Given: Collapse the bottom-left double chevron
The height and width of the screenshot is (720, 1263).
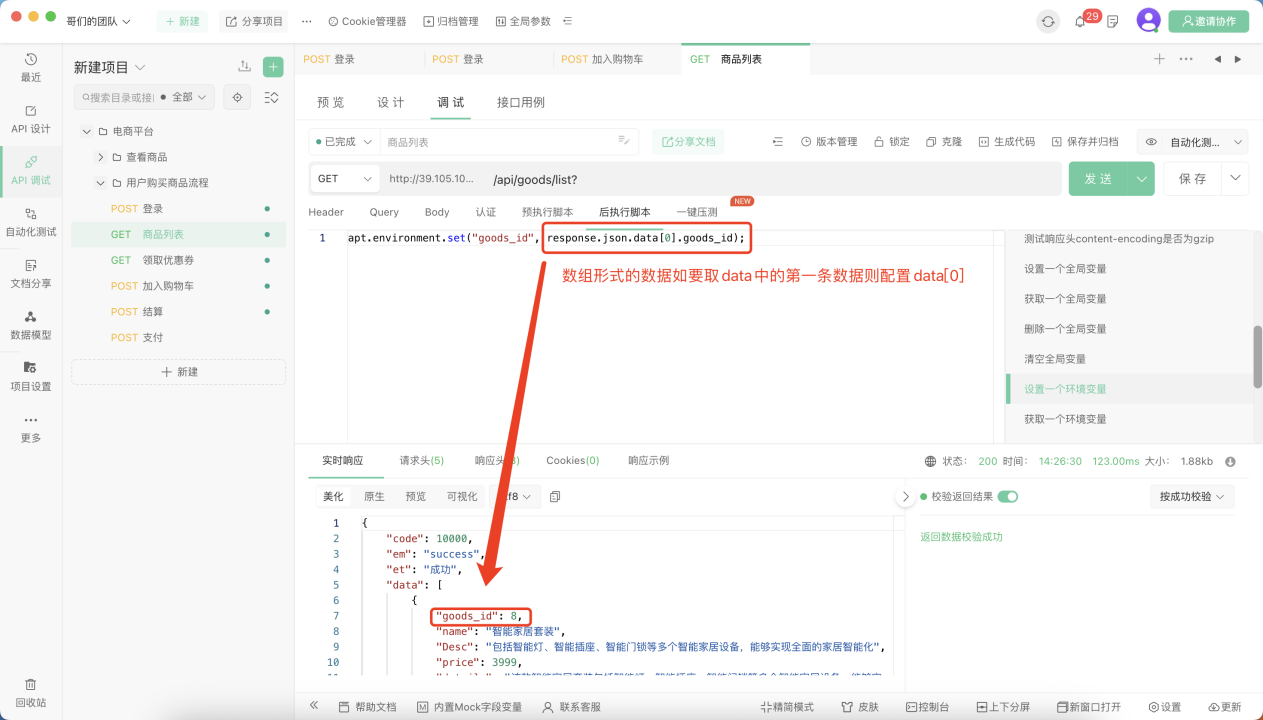Looking at the screenshot, I should point(314,705).
